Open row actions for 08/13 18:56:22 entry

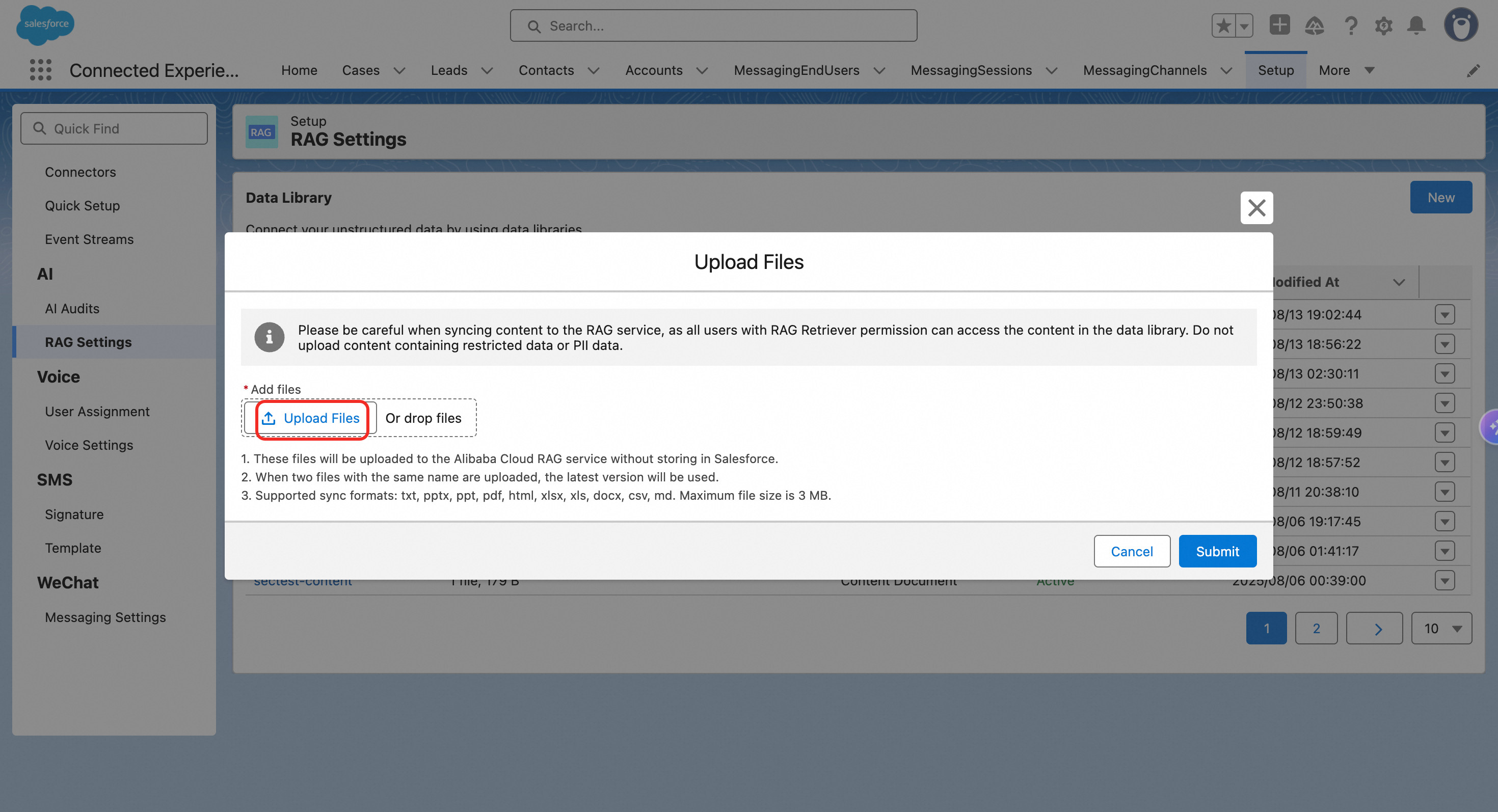1444,344
